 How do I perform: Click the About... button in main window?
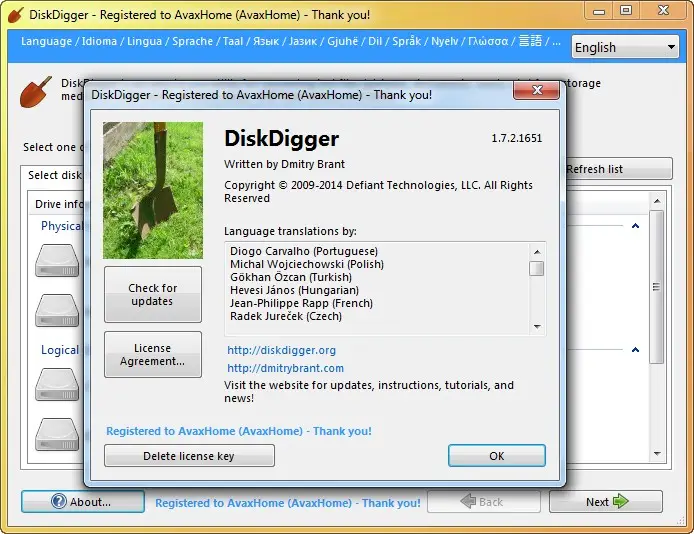[83, 502]
